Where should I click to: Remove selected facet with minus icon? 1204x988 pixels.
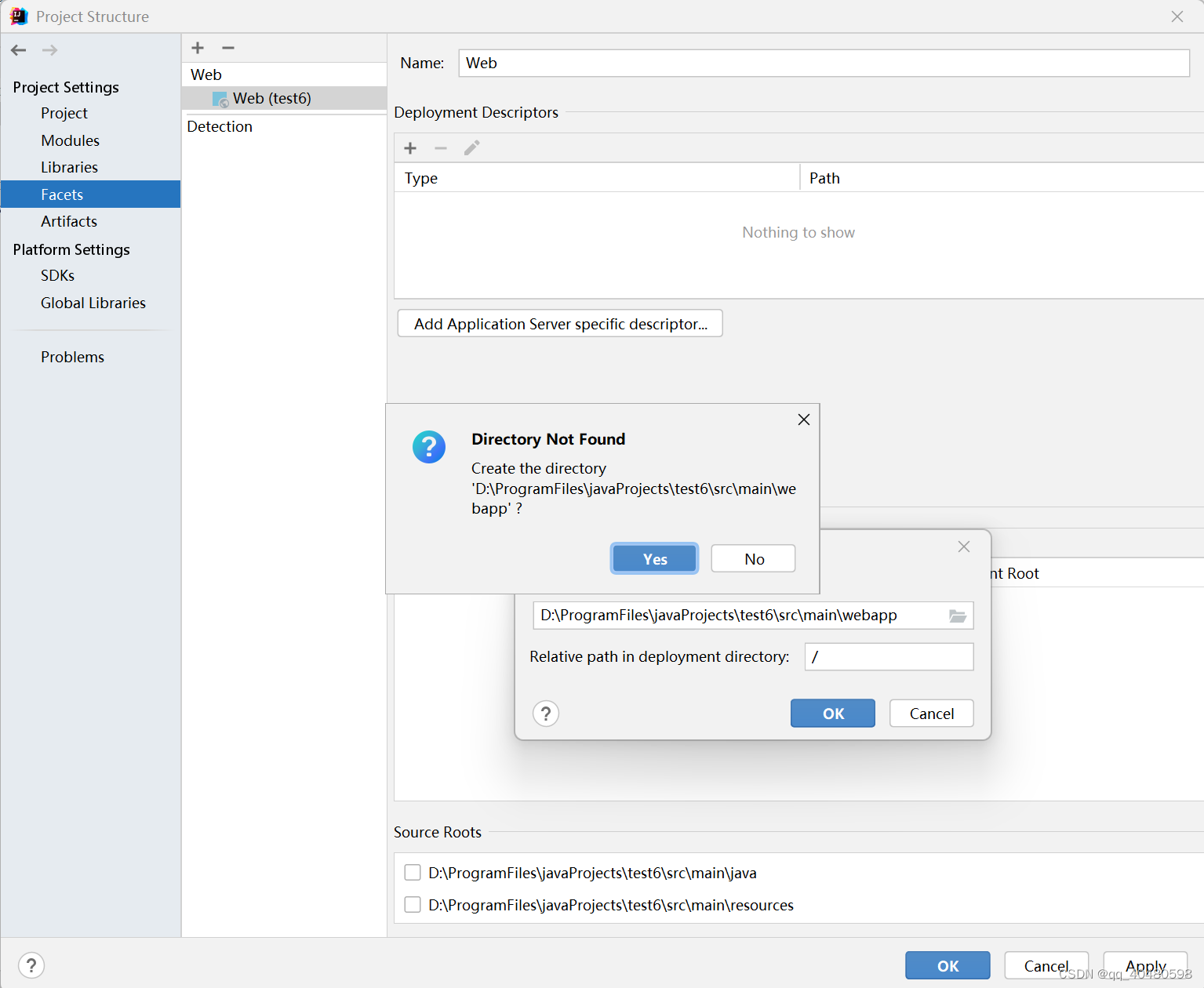tap(228, 48)
